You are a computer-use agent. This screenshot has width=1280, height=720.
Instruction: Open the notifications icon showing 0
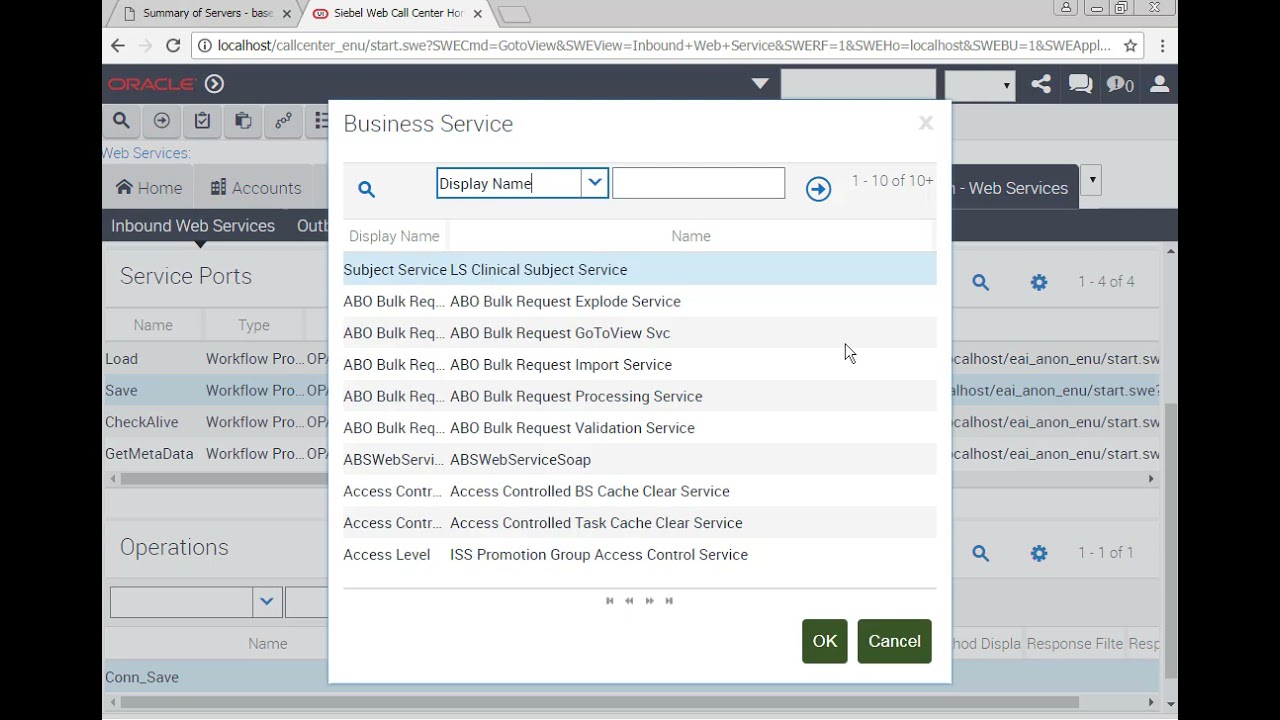point(1120,84)
